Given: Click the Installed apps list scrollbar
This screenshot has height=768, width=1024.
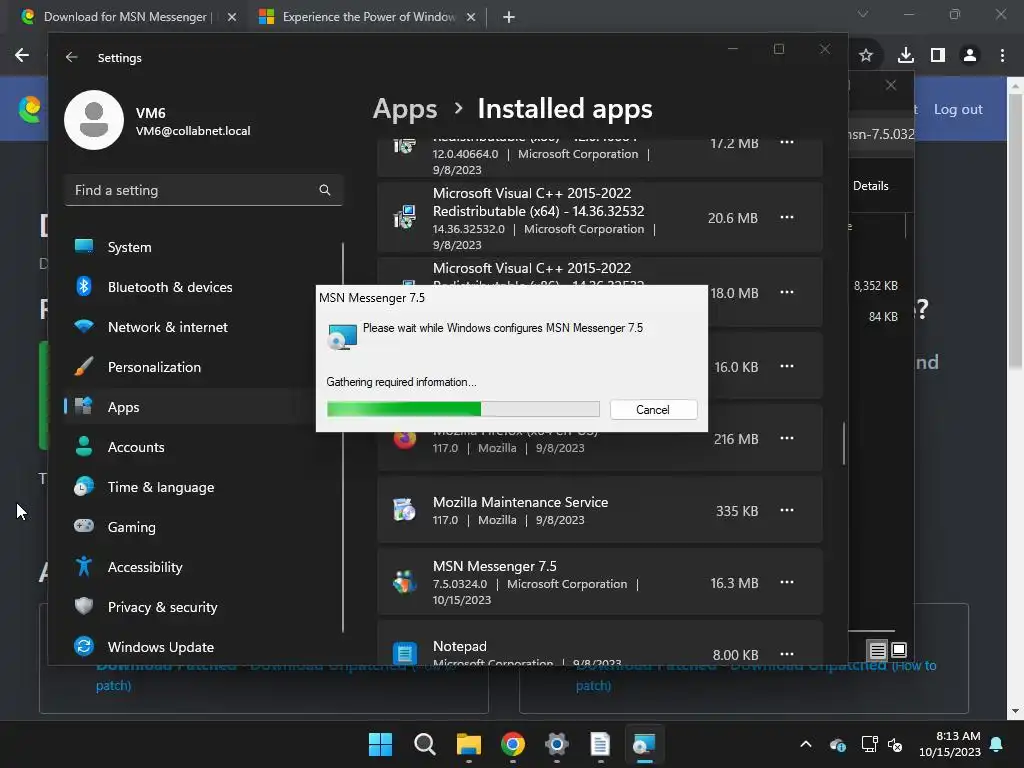Looking at the screenshot, I should point(844,443).
